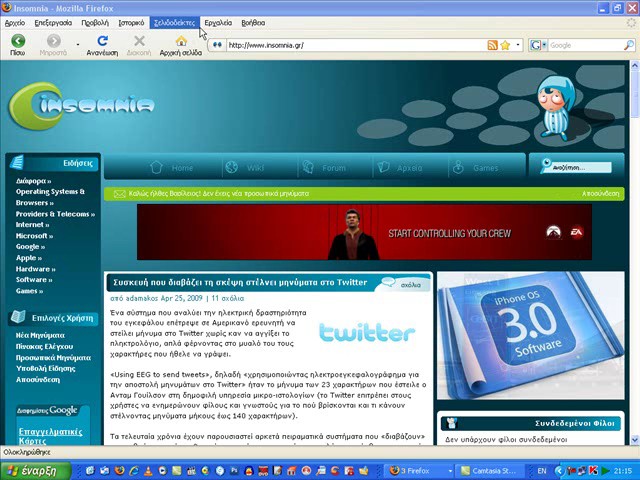Click Αποσύνδεση in the green welcome bar
640x480 pixels.
point(600,193)
